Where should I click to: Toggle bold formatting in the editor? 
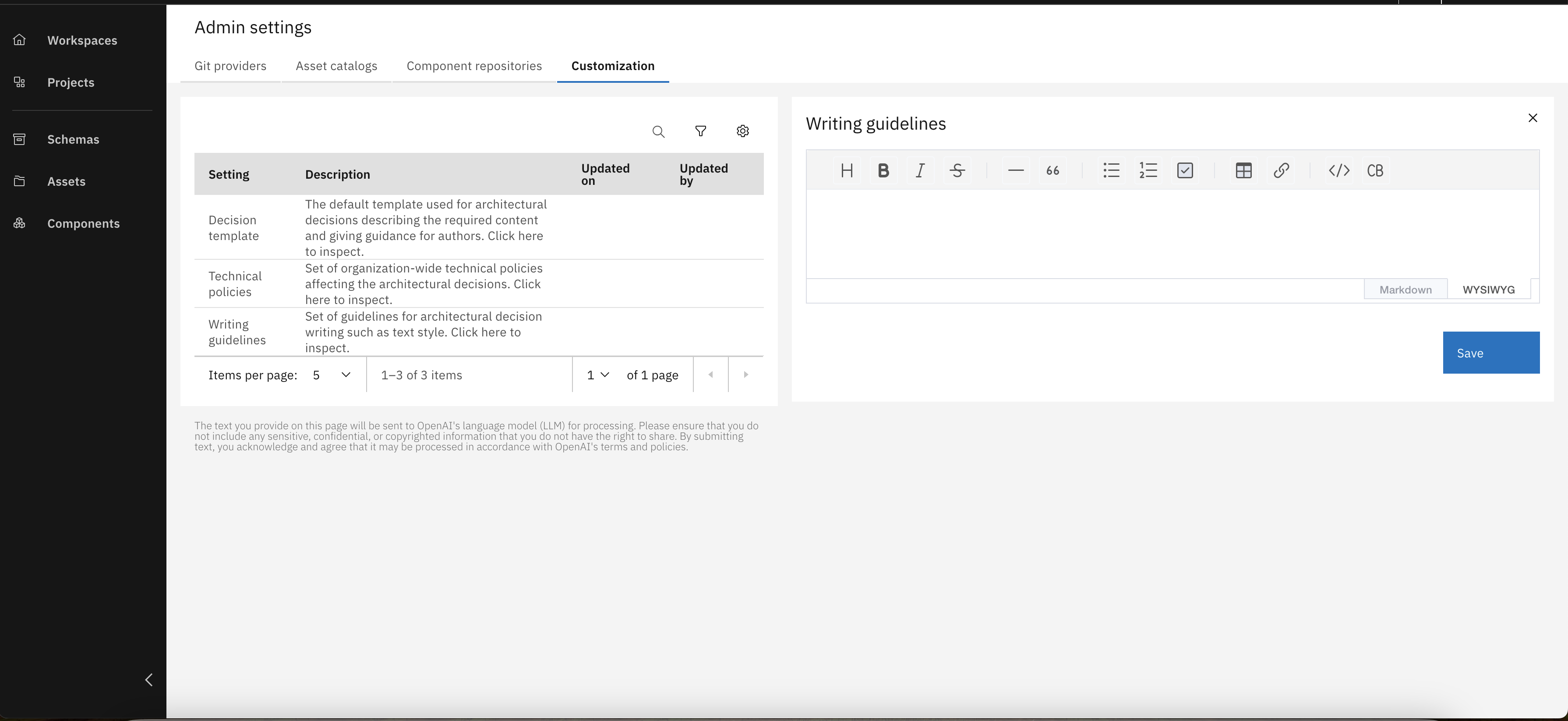[883, 170]
